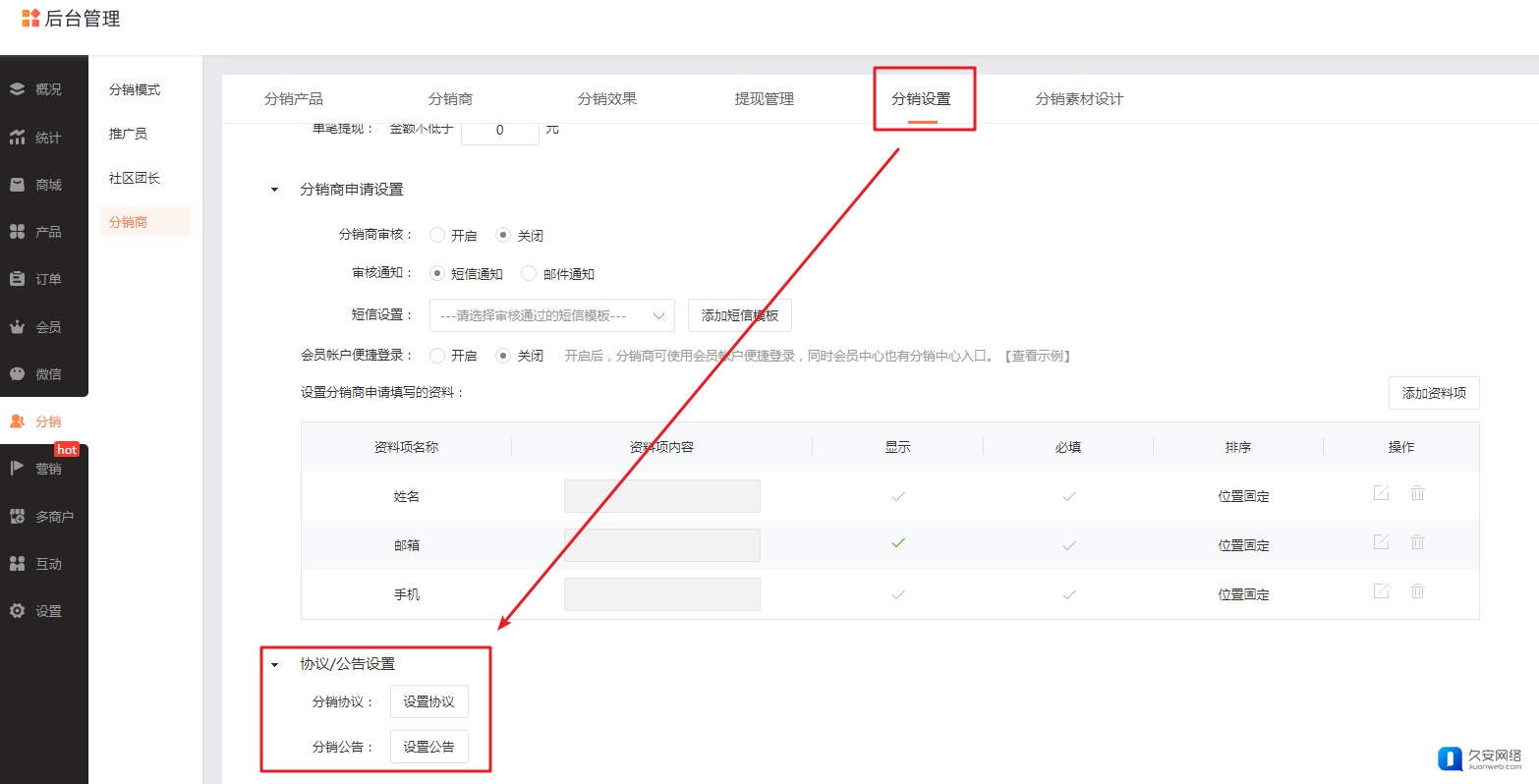Open highlighted 分销商 submenu item

click(145, 222)
